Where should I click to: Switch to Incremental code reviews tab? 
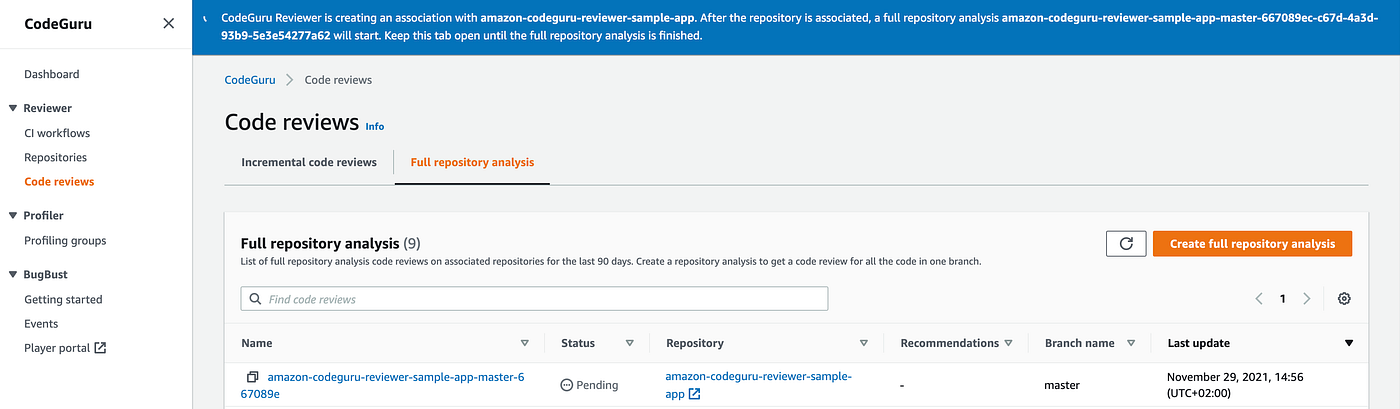pyautogui.click(x=309, y=162)
